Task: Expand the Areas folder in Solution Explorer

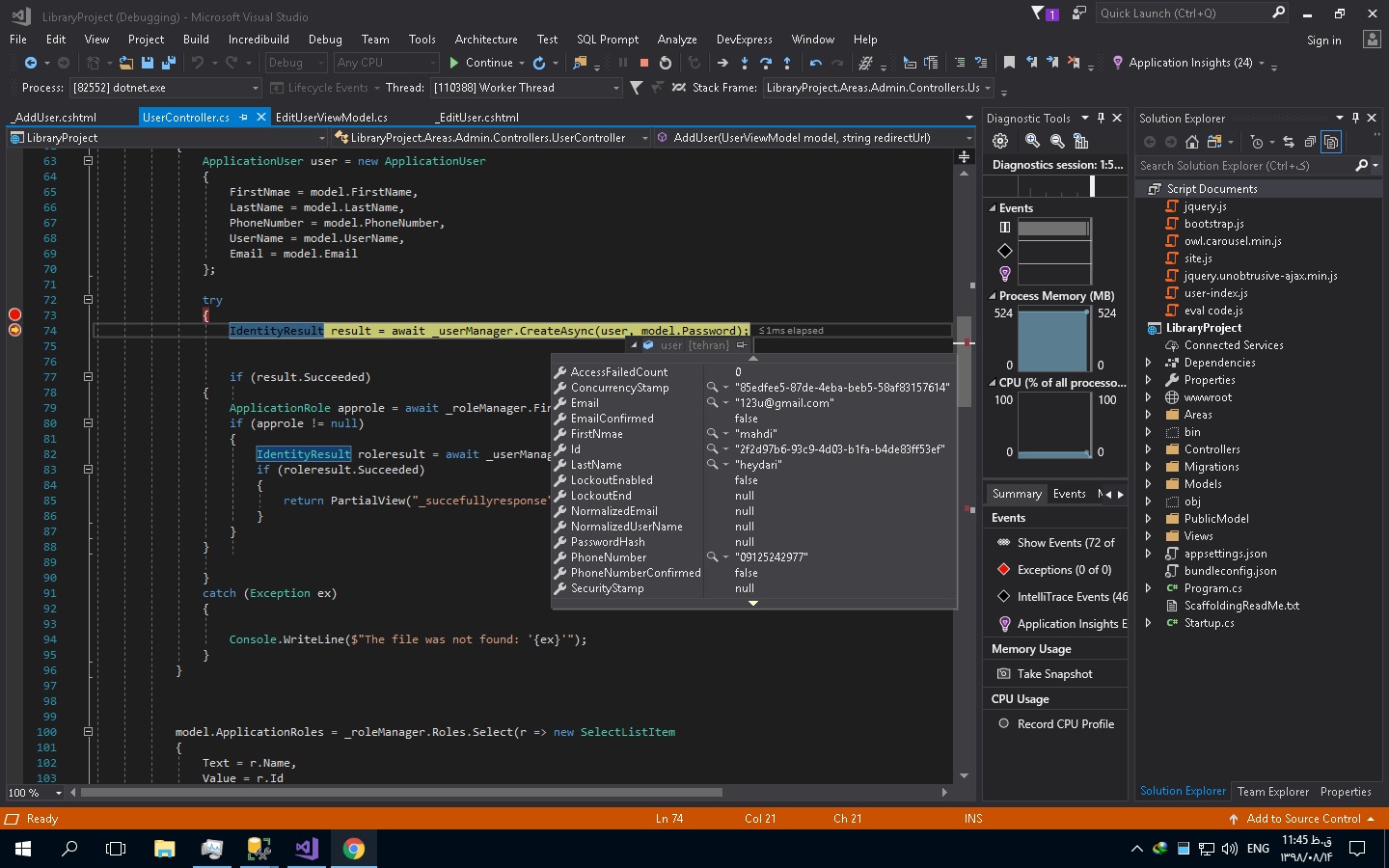Action: (1148, 415)
